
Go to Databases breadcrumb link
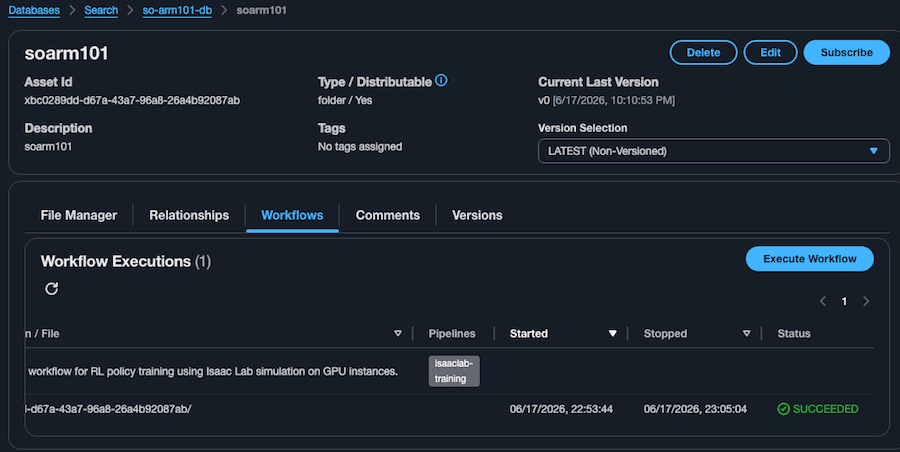[34, 10]
